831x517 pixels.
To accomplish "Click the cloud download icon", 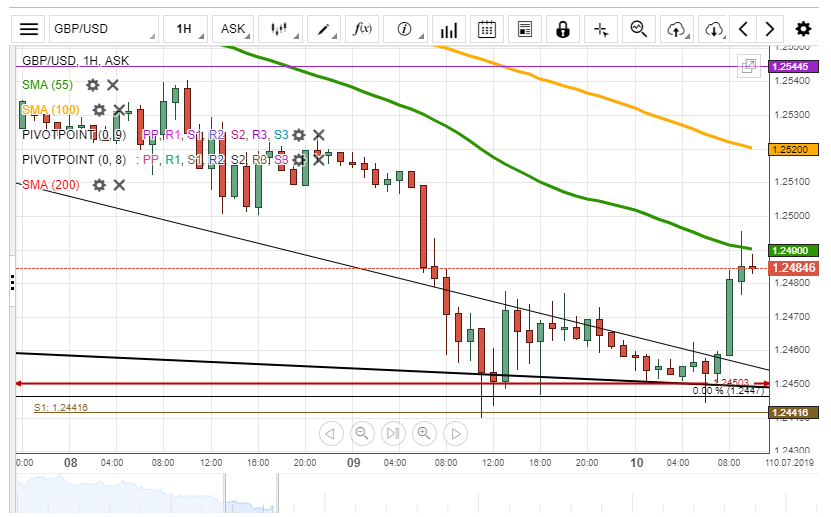I will (714, 29).
